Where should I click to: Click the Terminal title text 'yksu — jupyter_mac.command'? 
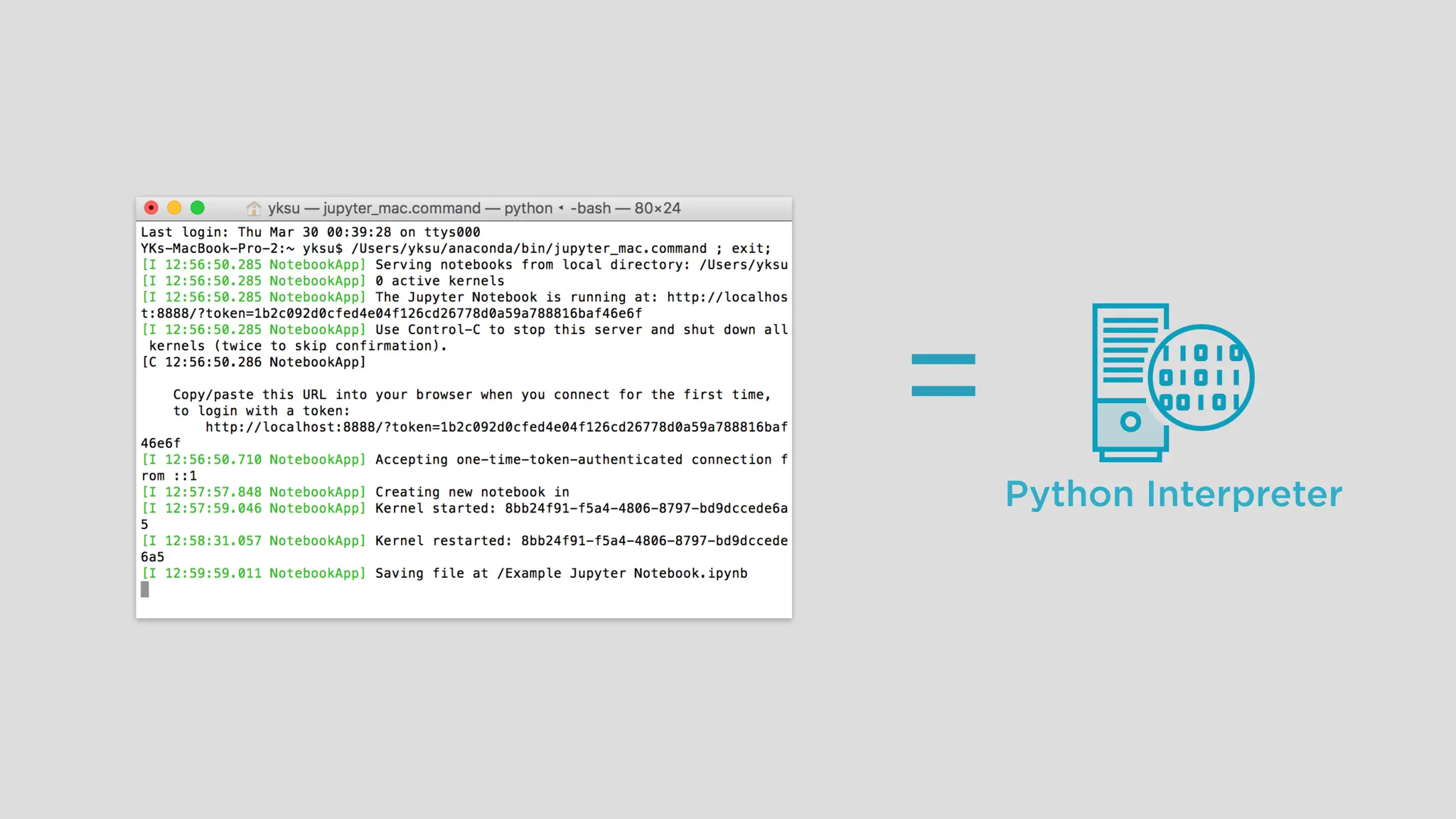374,208
